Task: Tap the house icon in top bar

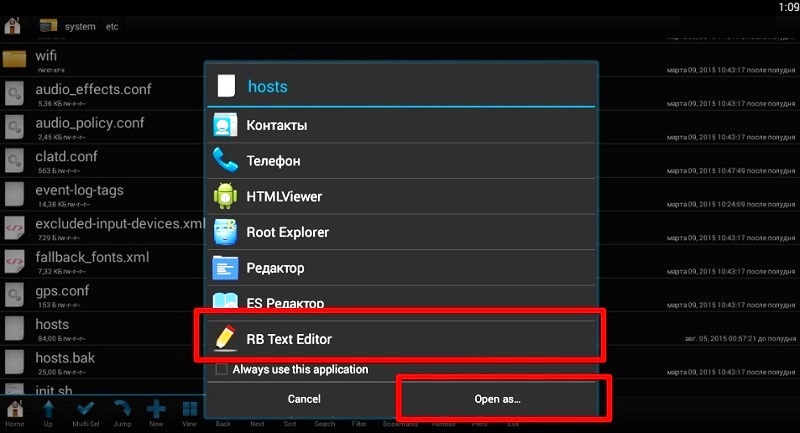Action: pyautogui.click(x=12, y=26)
